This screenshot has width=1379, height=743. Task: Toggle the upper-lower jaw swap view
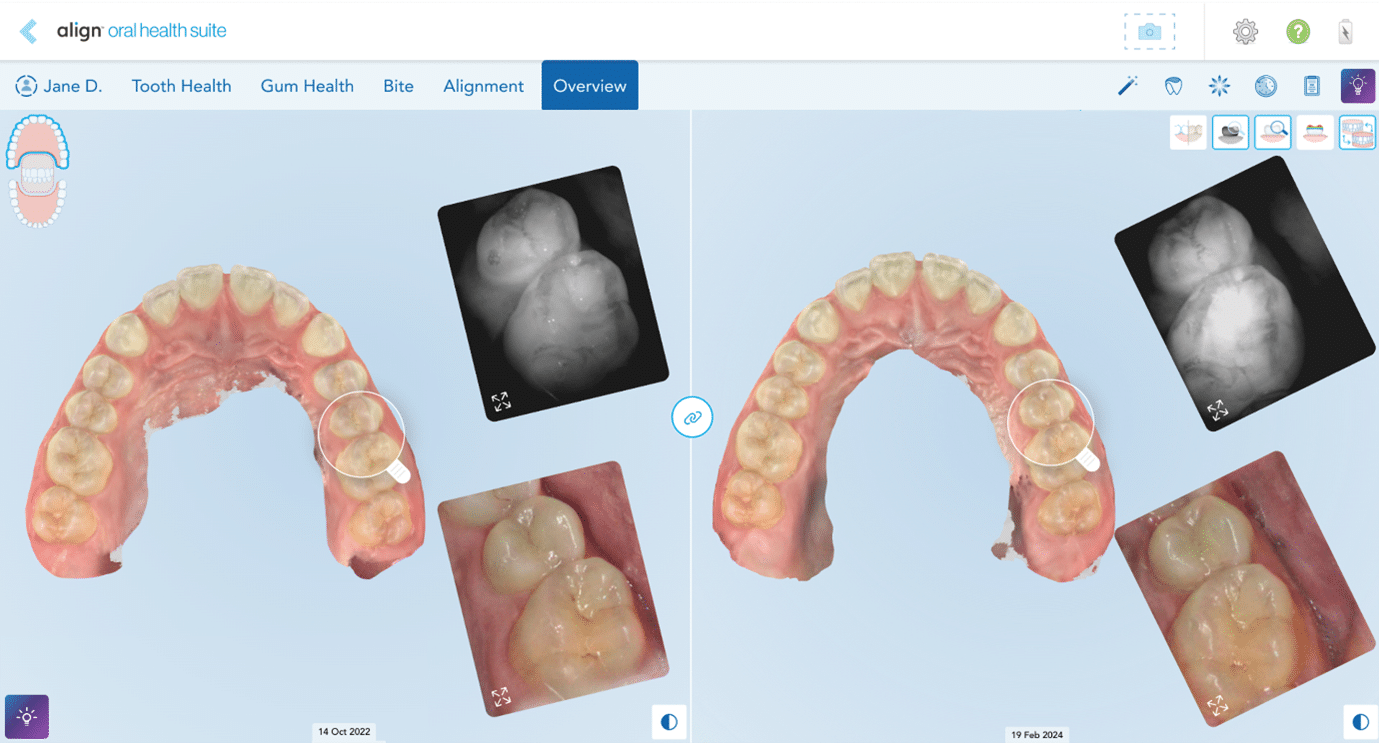point(1357,132)
